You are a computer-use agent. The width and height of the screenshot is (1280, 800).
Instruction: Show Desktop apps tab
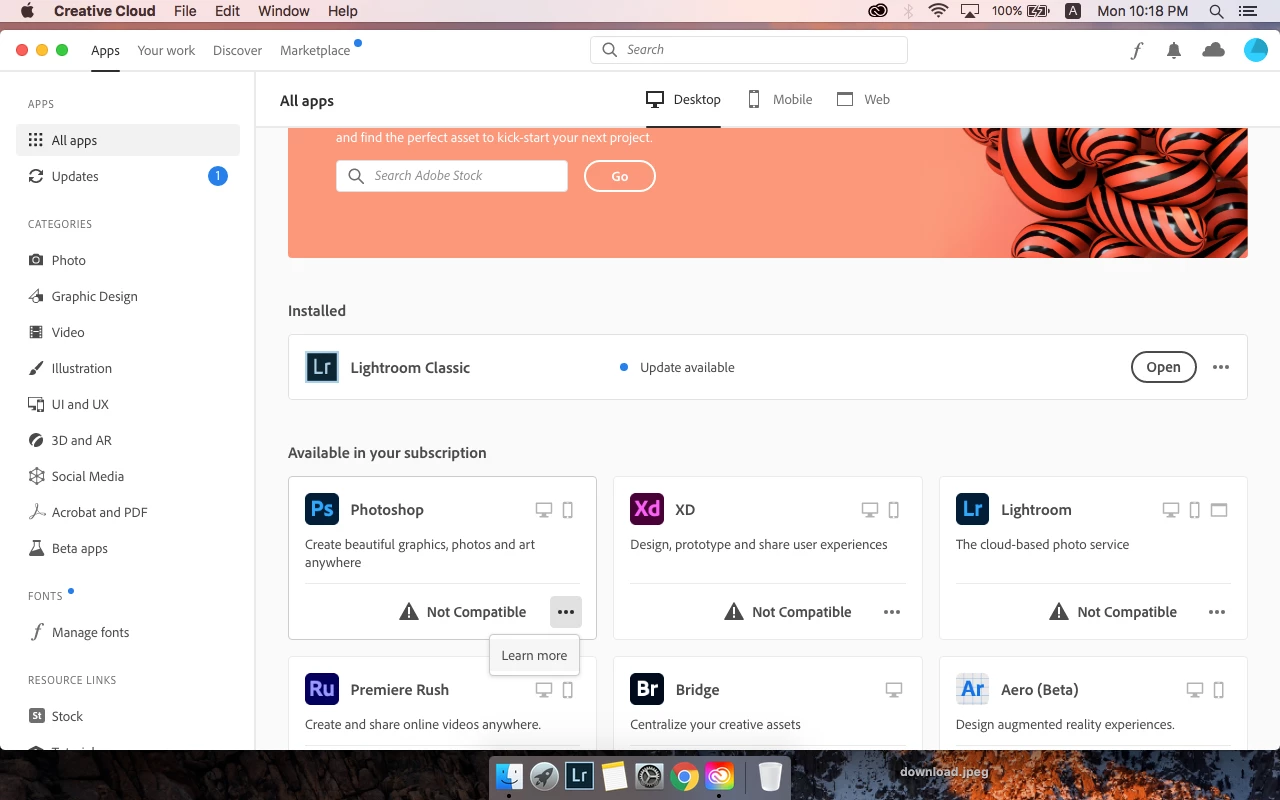[683, 99]
